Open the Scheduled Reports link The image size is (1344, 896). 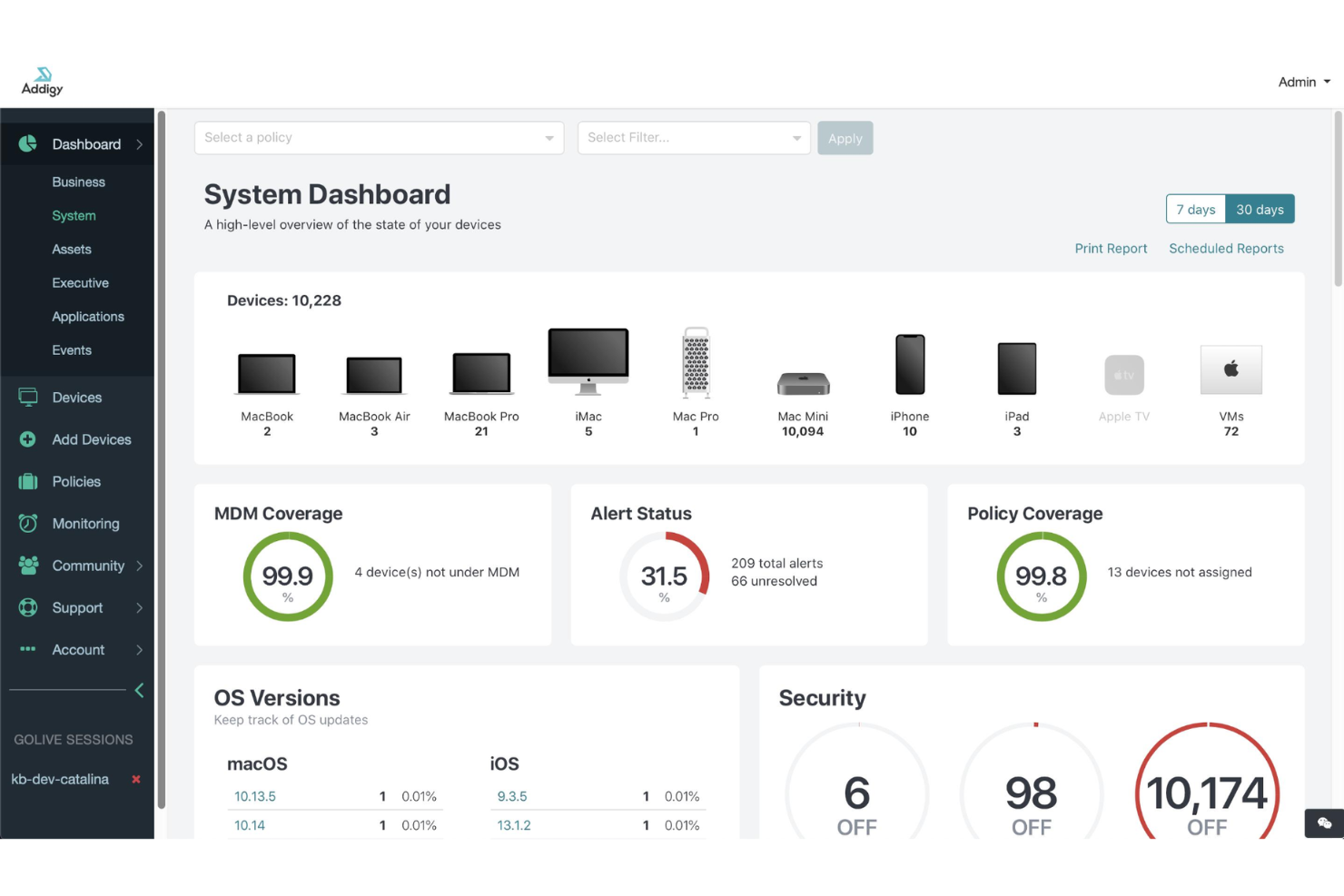point(1226,248)
